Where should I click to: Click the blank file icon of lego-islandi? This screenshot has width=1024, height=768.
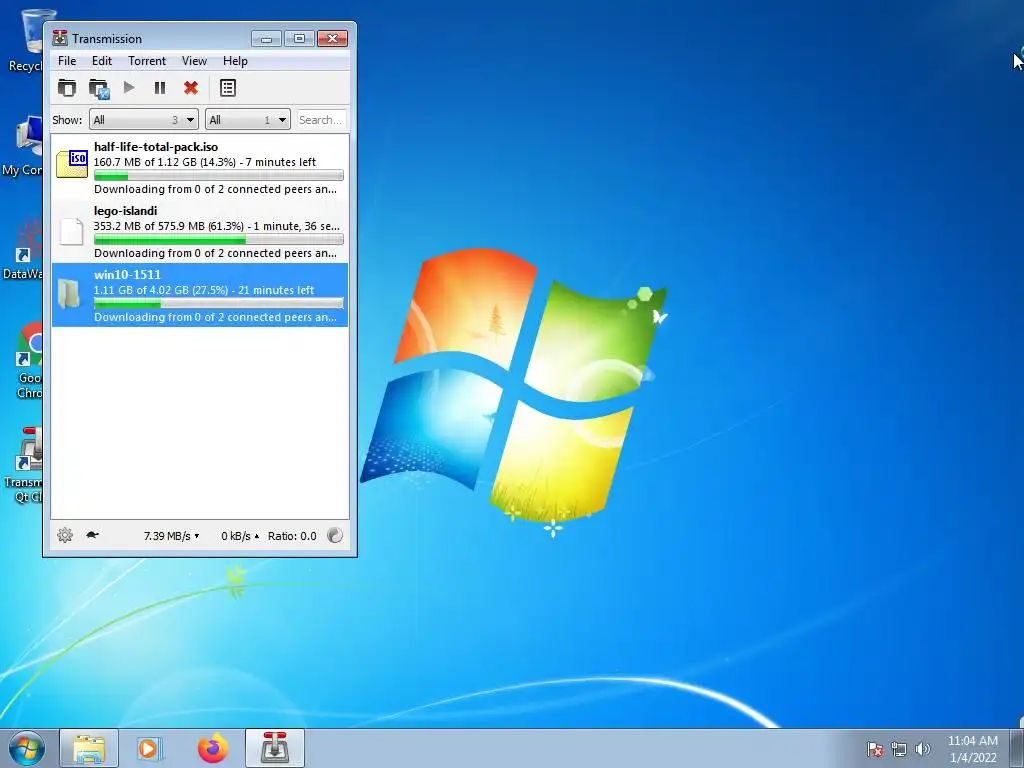[71, 231]
